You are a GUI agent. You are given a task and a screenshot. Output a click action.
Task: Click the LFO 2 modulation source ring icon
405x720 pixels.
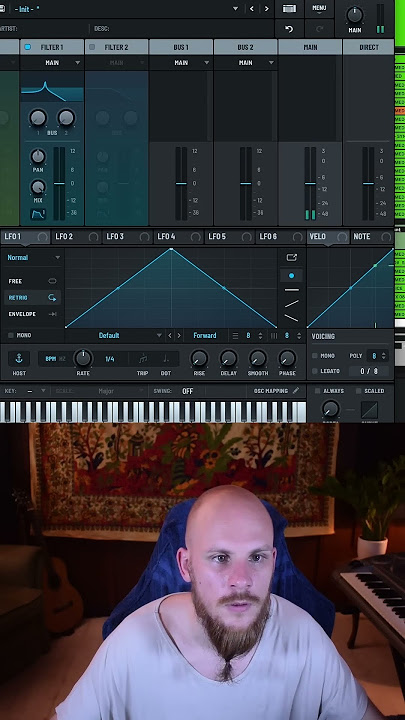(94, 237)
